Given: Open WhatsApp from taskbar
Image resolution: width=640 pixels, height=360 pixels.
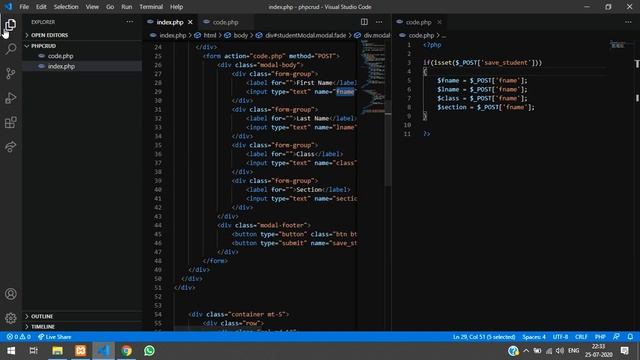Looking at the screenshot, I should (149, 351).
